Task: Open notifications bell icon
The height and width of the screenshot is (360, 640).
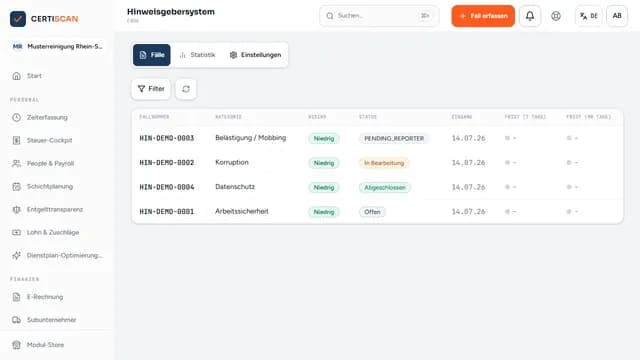Action: pyautogui.click(x=530, y=16)
